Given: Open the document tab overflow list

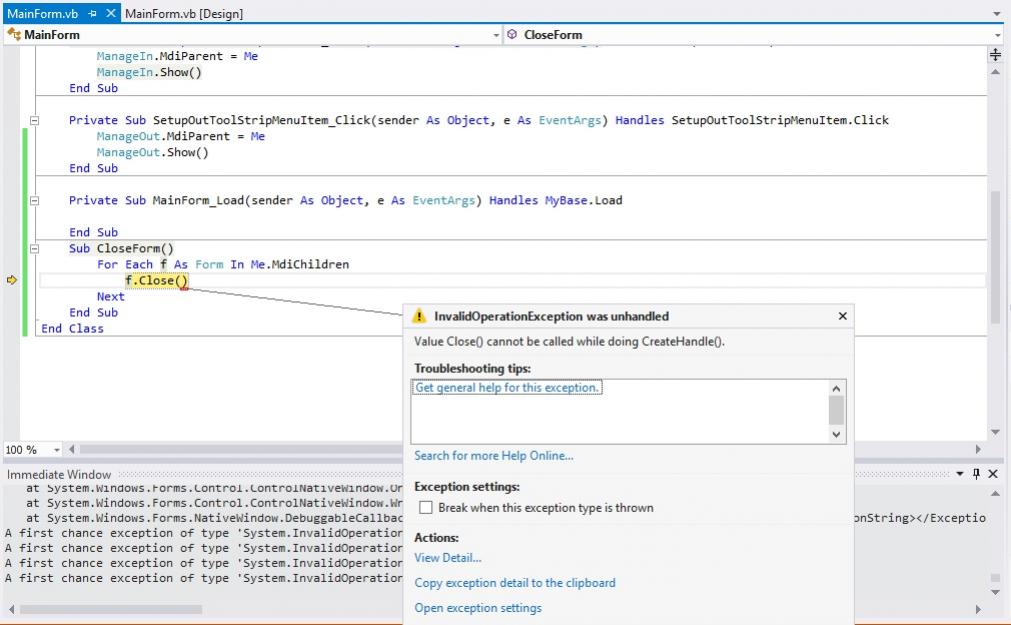Looking at the screenshot, I should [x=997, y=14].
